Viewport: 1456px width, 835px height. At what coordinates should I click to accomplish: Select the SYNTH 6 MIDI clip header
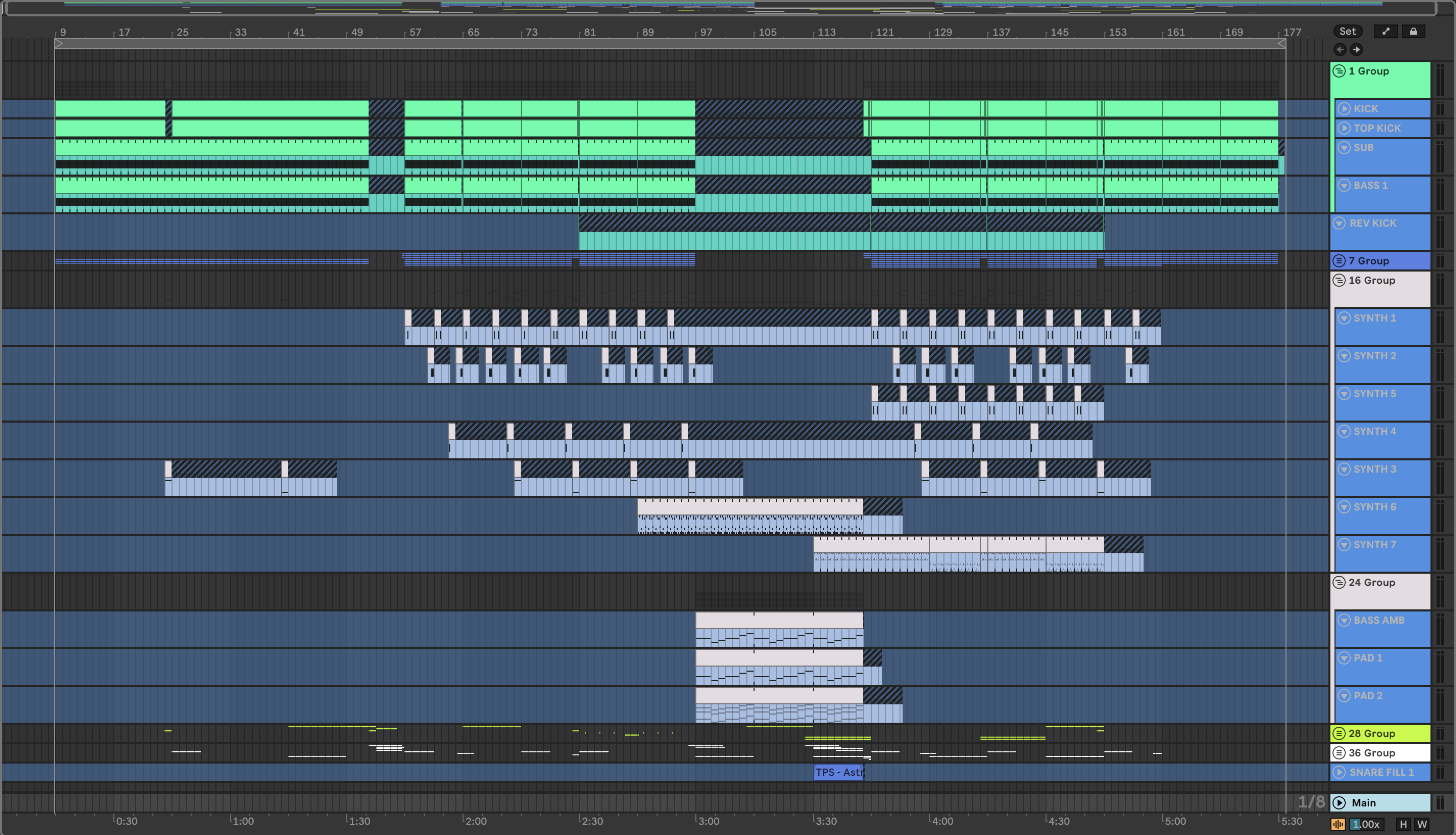(x=750, y=506)
